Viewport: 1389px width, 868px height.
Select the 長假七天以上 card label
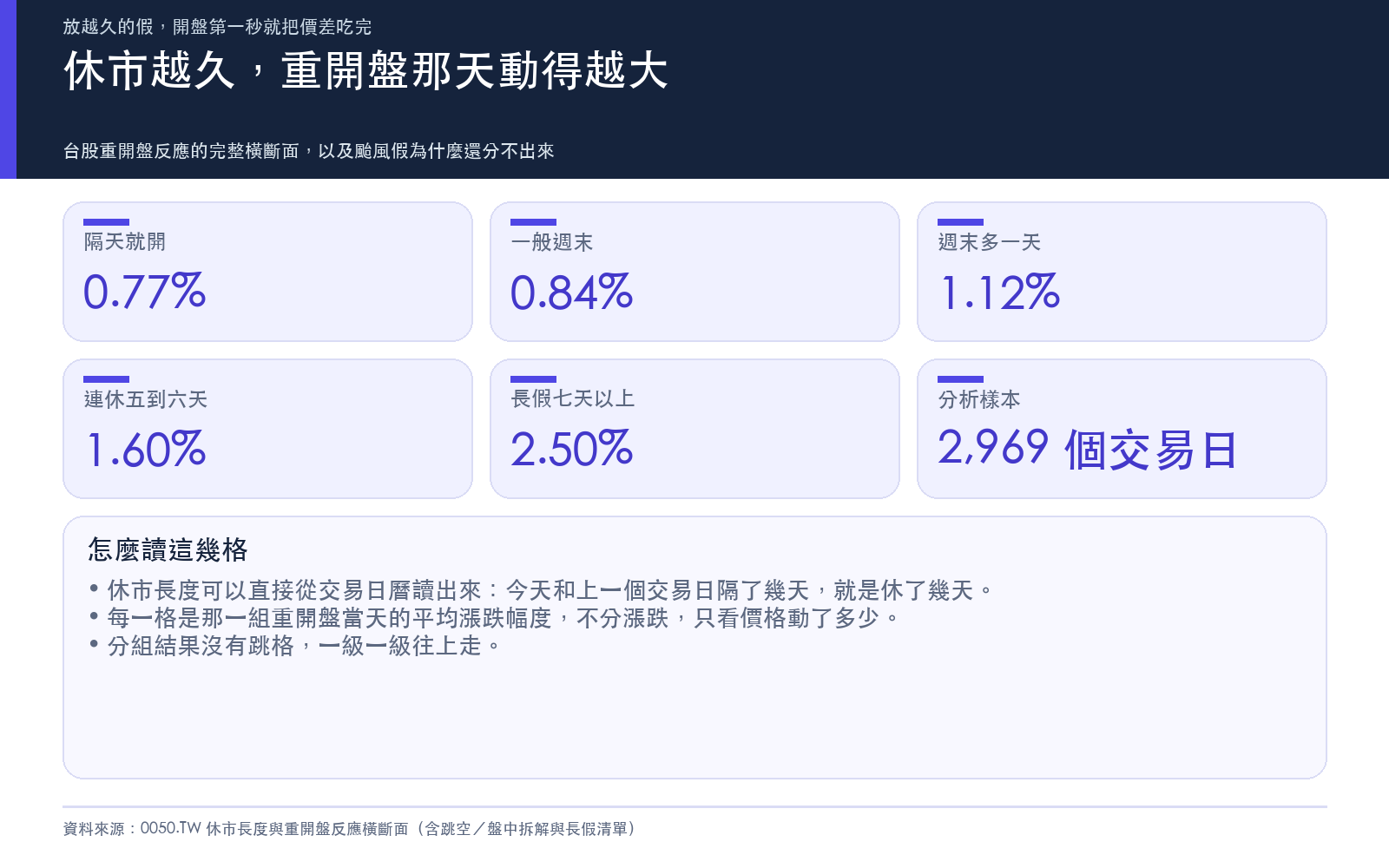pyautogui.click(x=573, y=398)
